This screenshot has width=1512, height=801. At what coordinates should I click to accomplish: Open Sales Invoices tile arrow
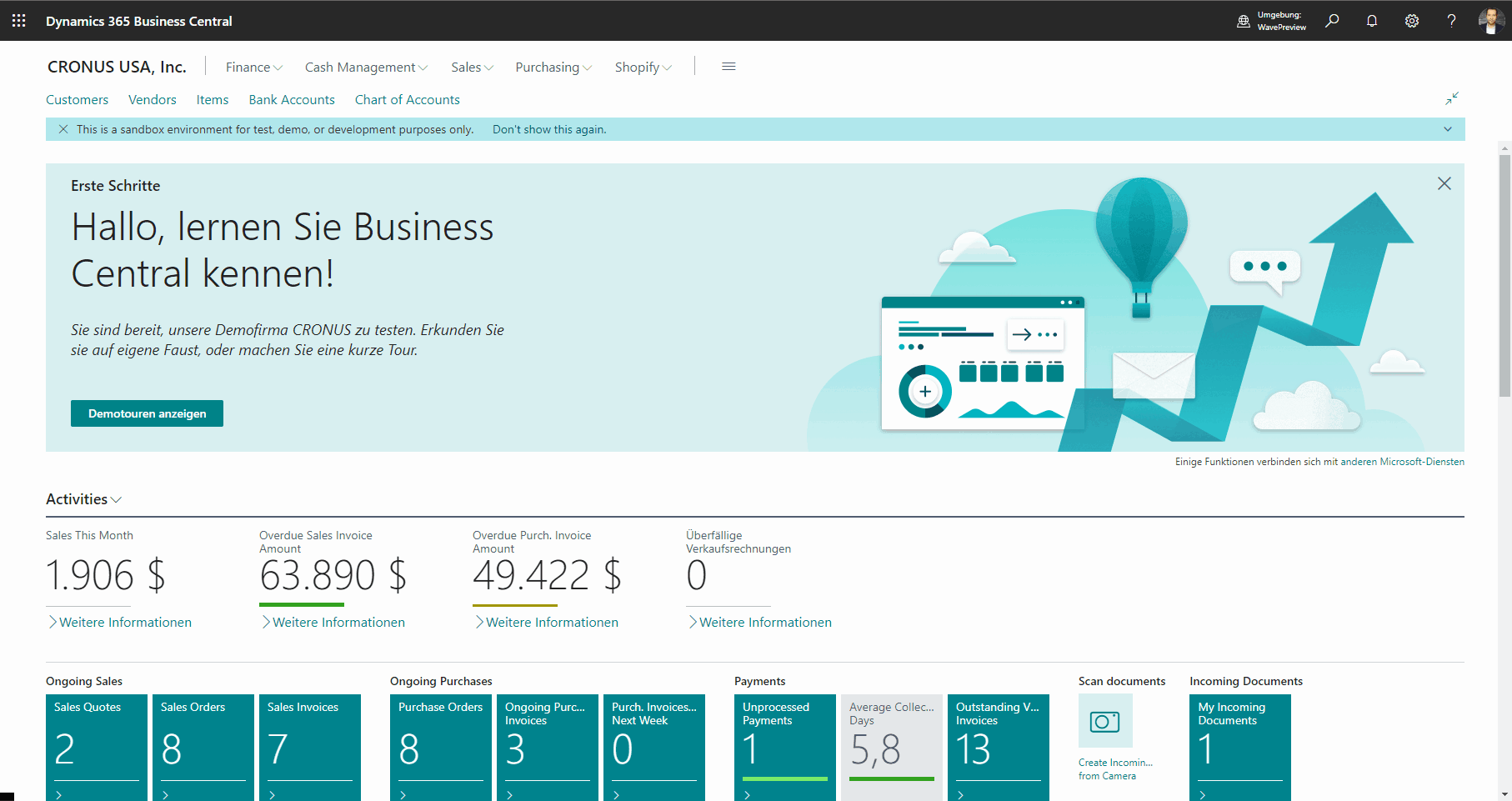(x=273, y=795)
